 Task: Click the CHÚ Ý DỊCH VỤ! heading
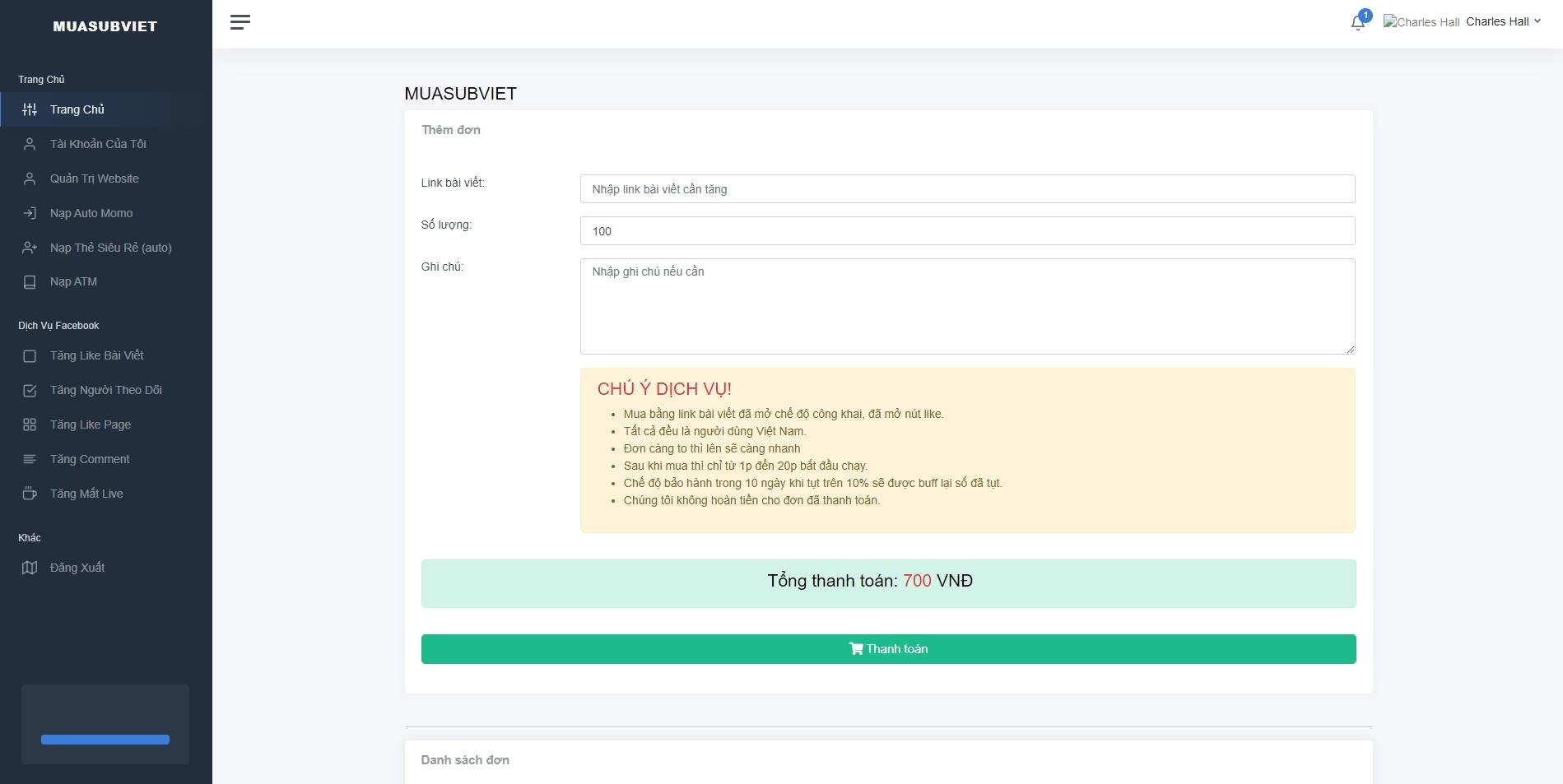(x=664, y=389)
